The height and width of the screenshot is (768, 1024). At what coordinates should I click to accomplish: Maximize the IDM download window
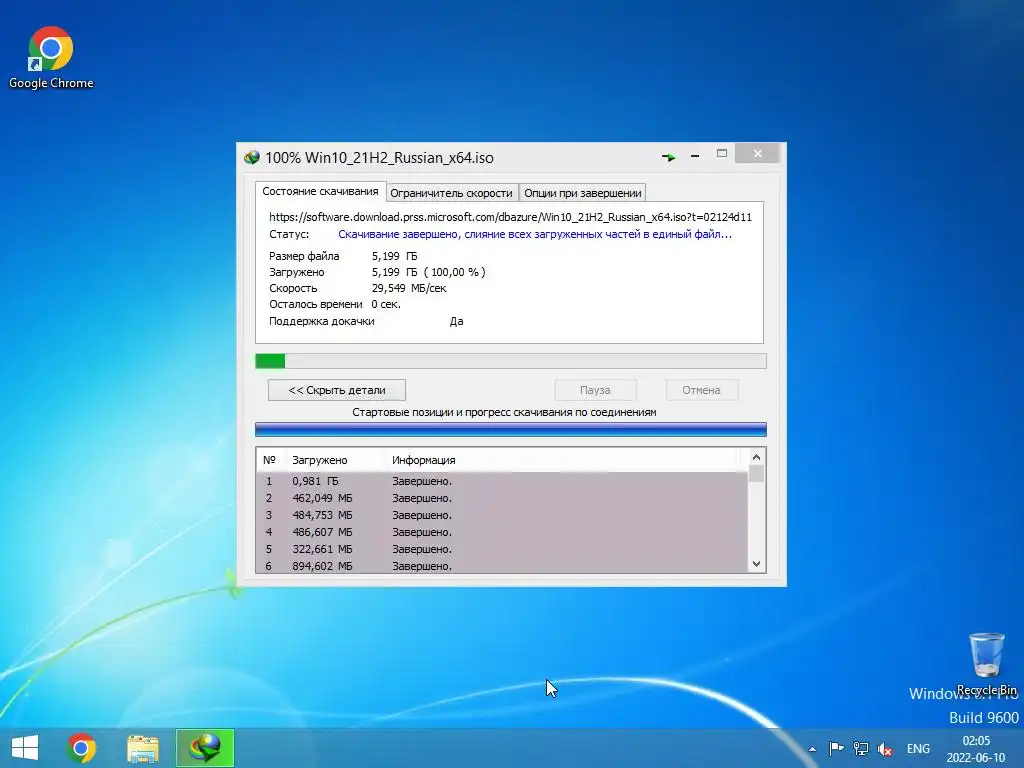[722, 154]
